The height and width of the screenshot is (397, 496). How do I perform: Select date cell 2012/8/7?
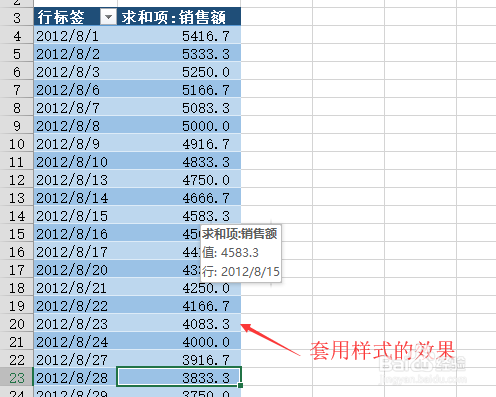75,108
